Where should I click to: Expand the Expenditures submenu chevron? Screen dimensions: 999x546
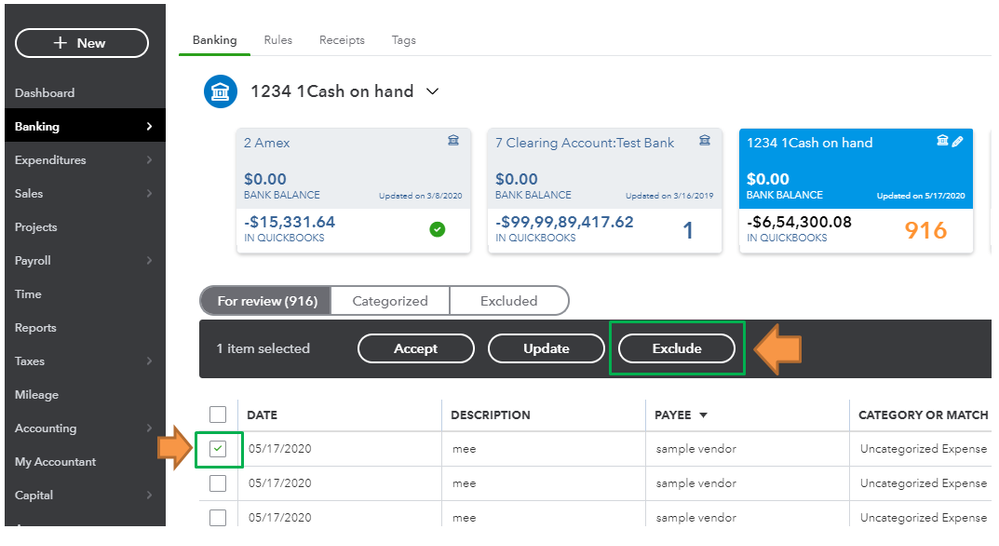pyautogui.click(x=149, y=160)
